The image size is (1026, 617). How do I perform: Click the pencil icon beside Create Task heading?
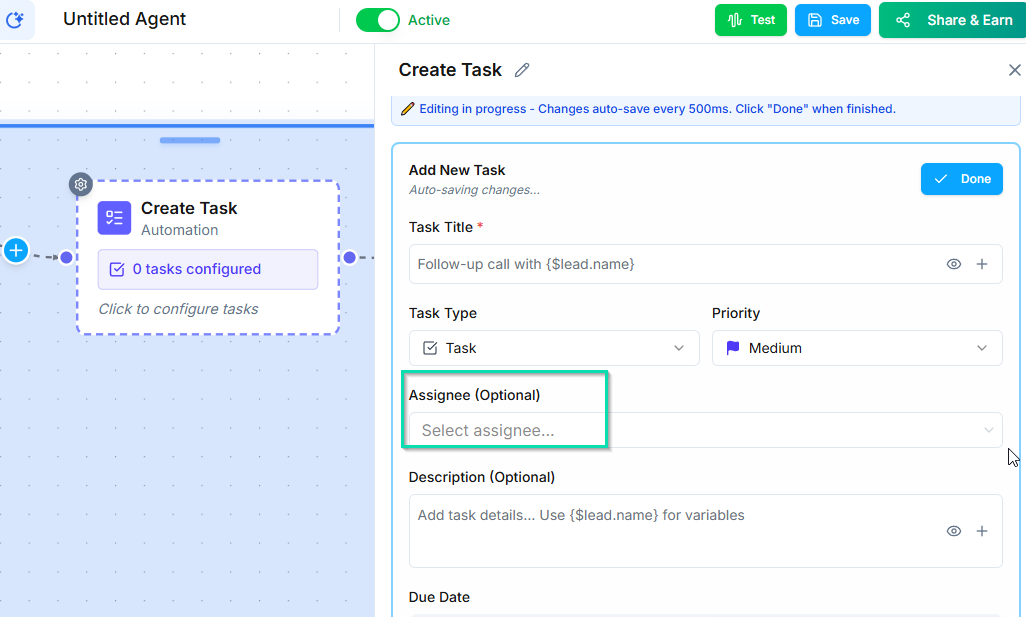[521, 70]
